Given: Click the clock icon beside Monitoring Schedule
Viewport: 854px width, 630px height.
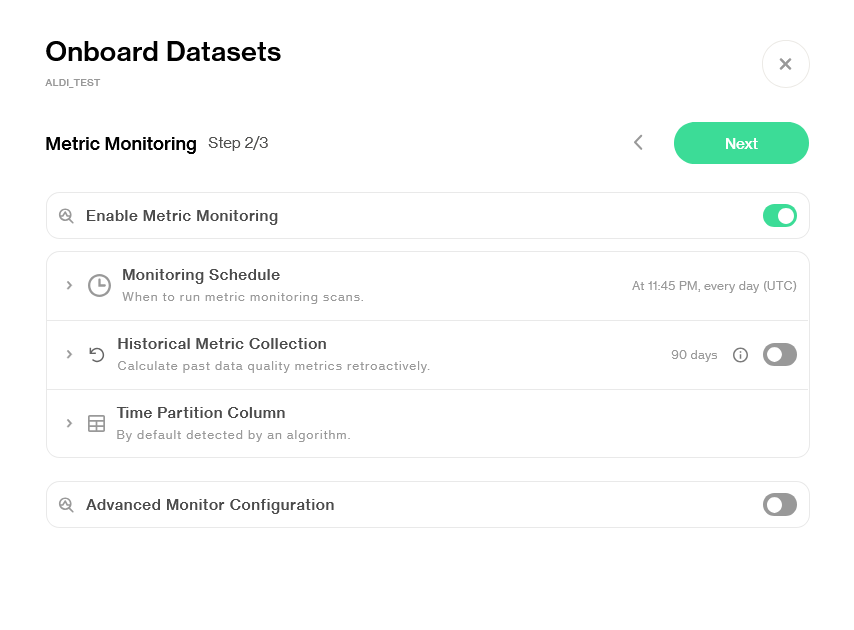Looking at the screenshot, I should (x=99, y=285).
